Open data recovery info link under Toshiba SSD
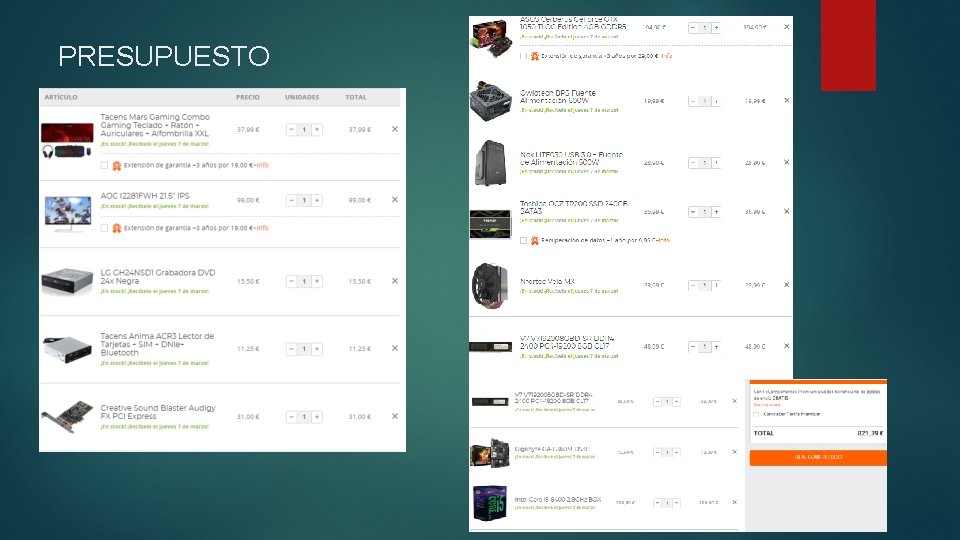The image size is (960, 540). pos(664,241)
